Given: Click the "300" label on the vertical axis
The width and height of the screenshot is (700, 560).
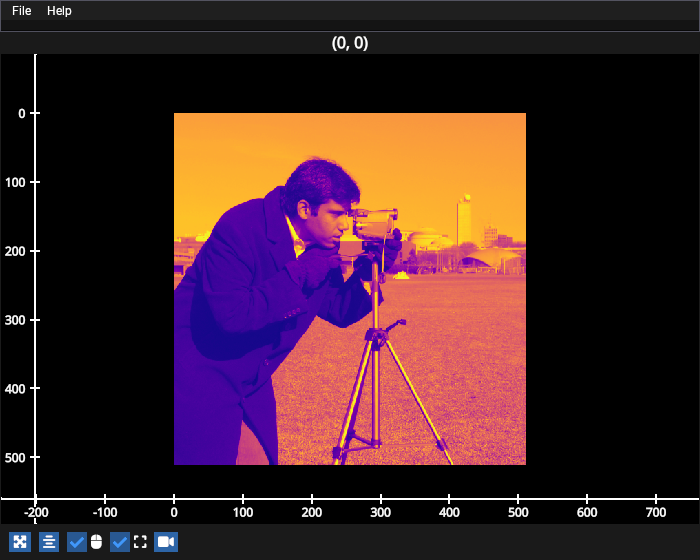Looking at the screenshot, I should pos(16,320).
